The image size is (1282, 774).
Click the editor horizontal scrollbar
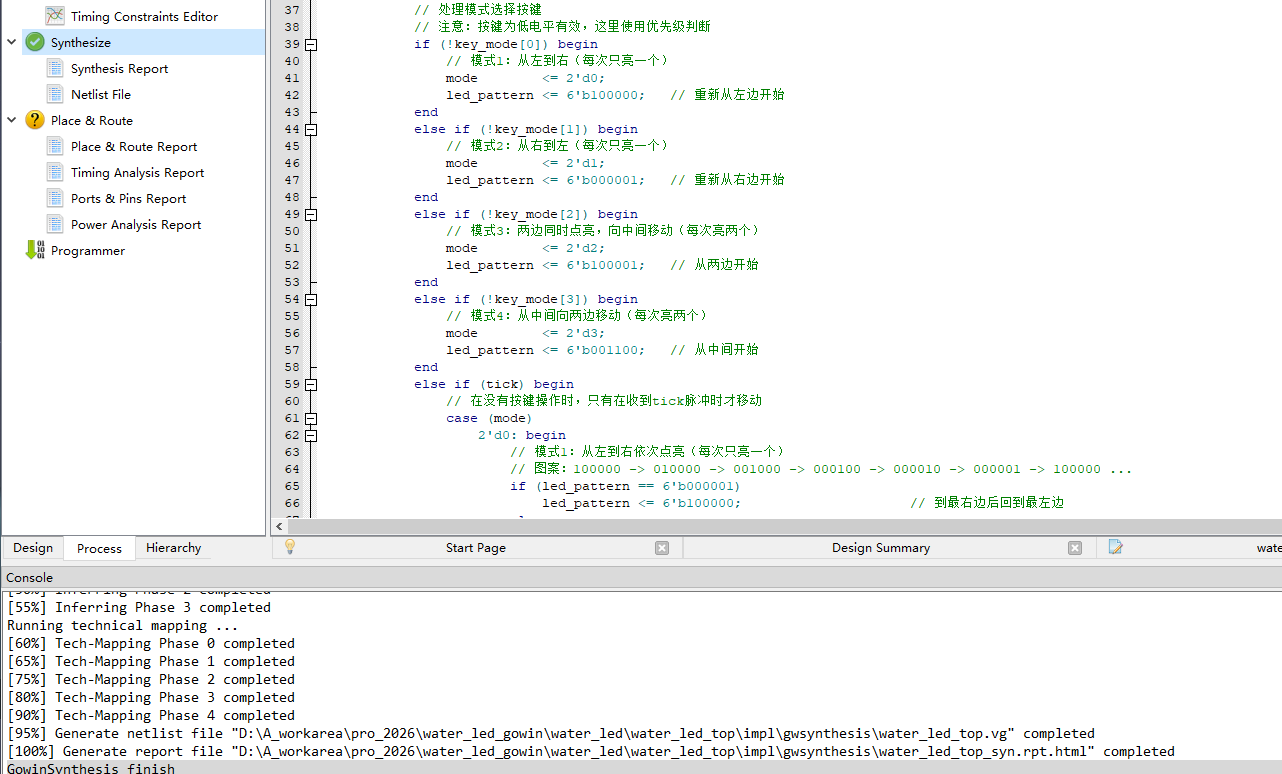click(783, 526)
